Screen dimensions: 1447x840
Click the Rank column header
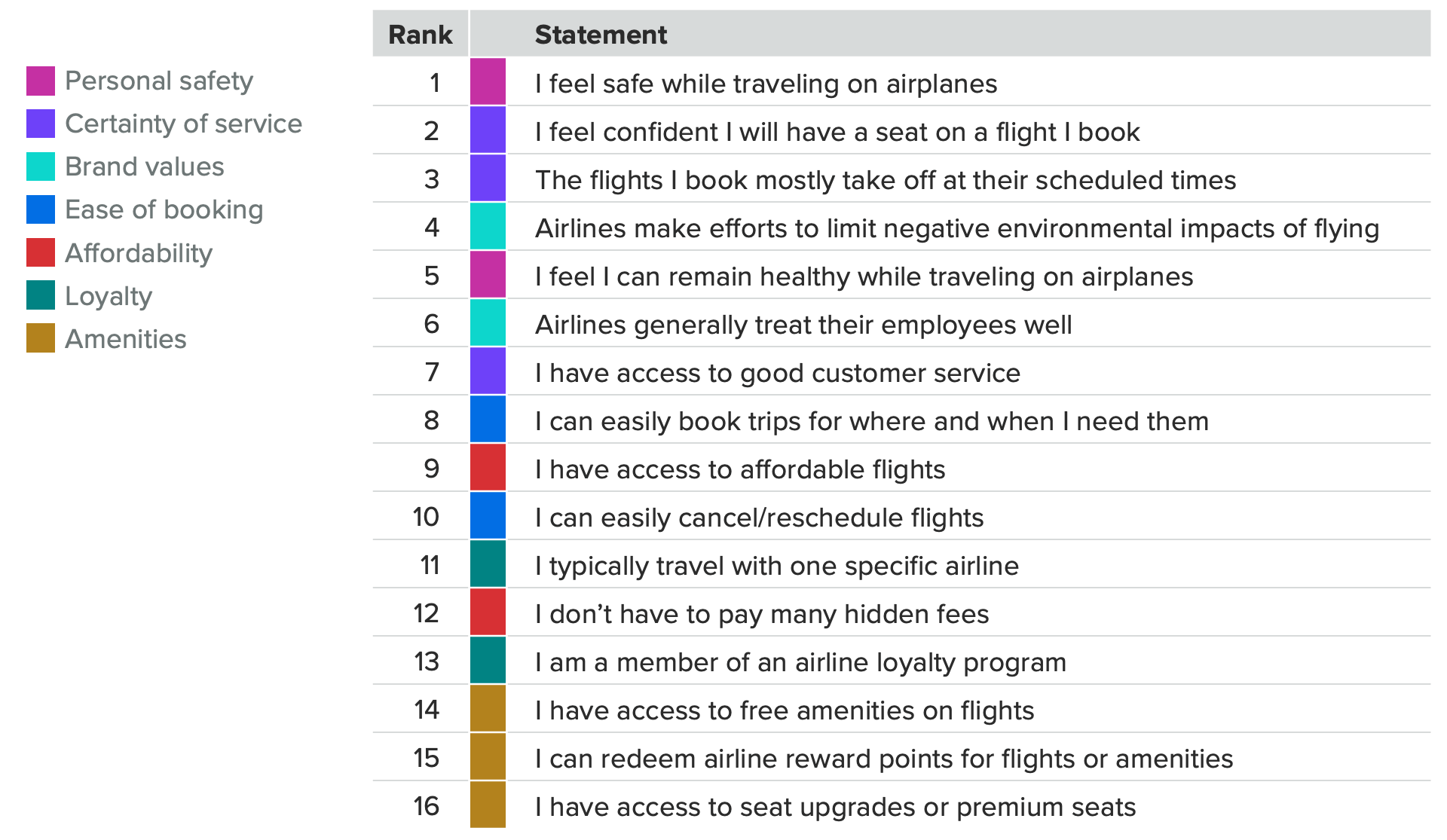421,34
